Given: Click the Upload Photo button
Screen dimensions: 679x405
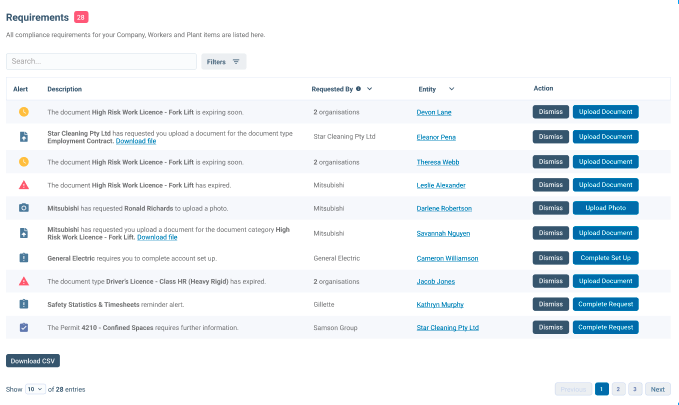Looking at the screenshot, I should click(x=605, y=208).
